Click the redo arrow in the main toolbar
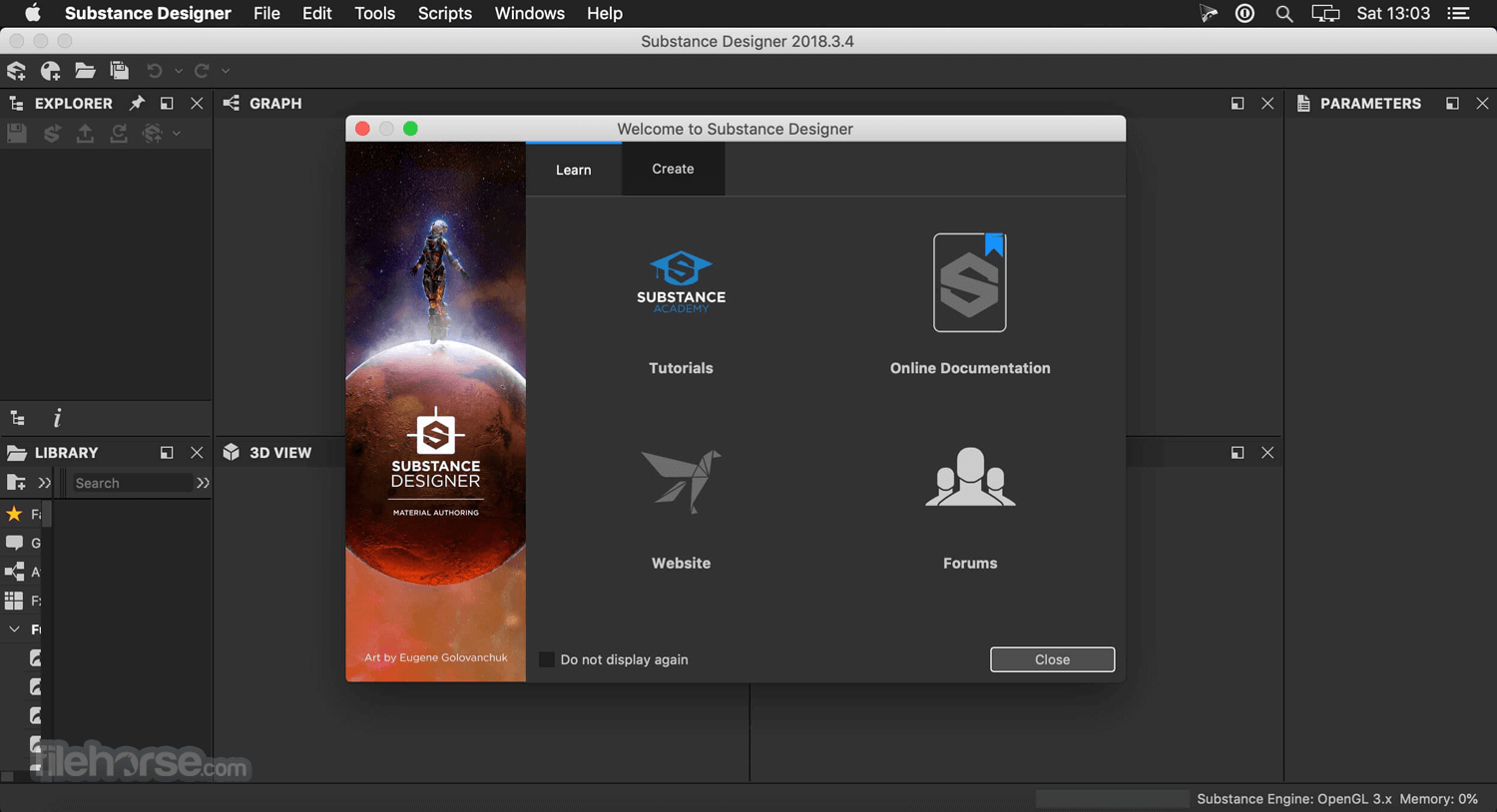Viewport: 1497px width, 812px height. point(202,71)
